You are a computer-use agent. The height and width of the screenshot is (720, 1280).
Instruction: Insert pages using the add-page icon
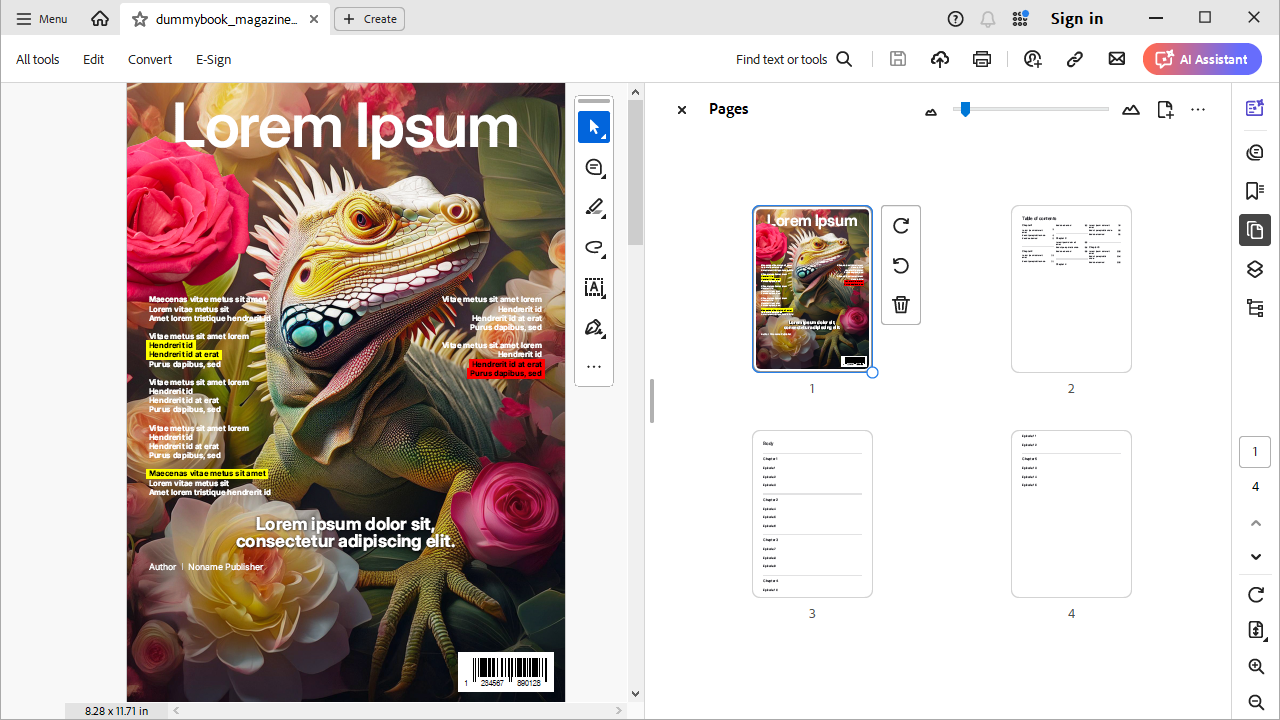click(1165, 110)
